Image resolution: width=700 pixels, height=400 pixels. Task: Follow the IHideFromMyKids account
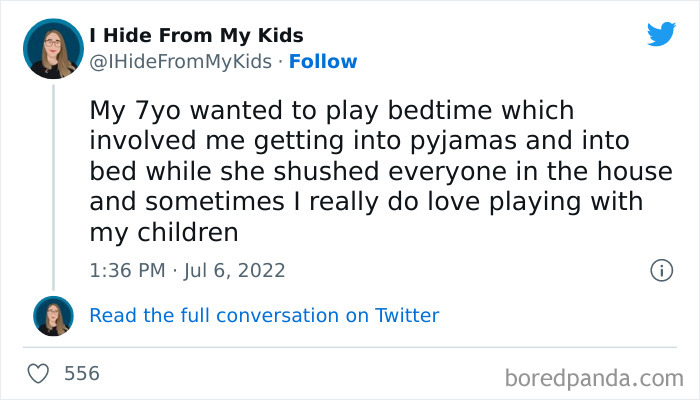[x=324, y=62]
